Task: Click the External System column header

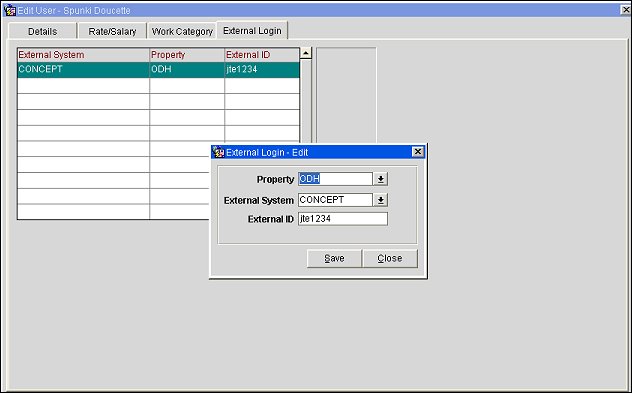Action: 83,55
